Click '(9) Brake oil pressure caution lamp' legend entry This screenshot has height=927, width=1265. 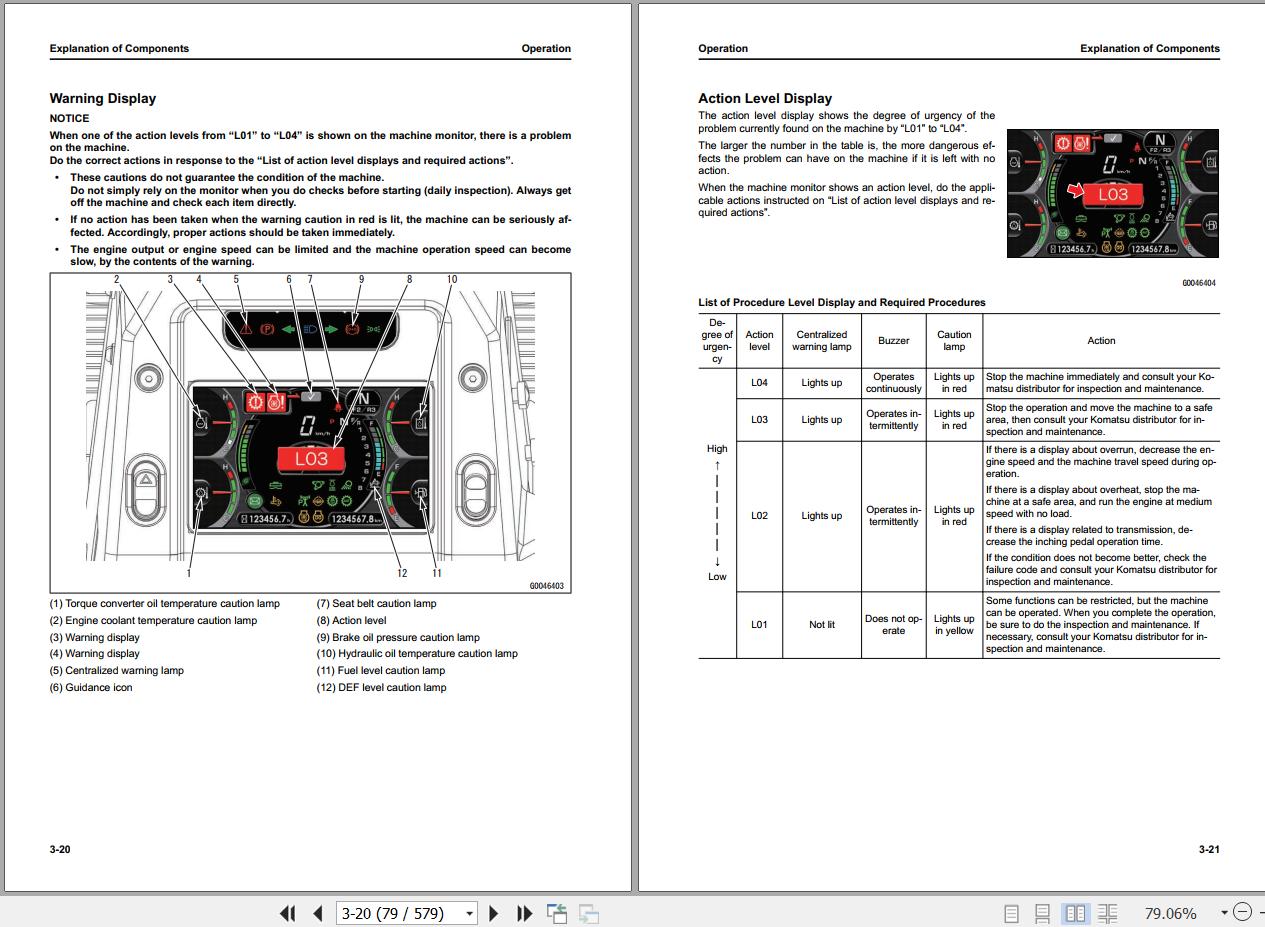point(398,637)
